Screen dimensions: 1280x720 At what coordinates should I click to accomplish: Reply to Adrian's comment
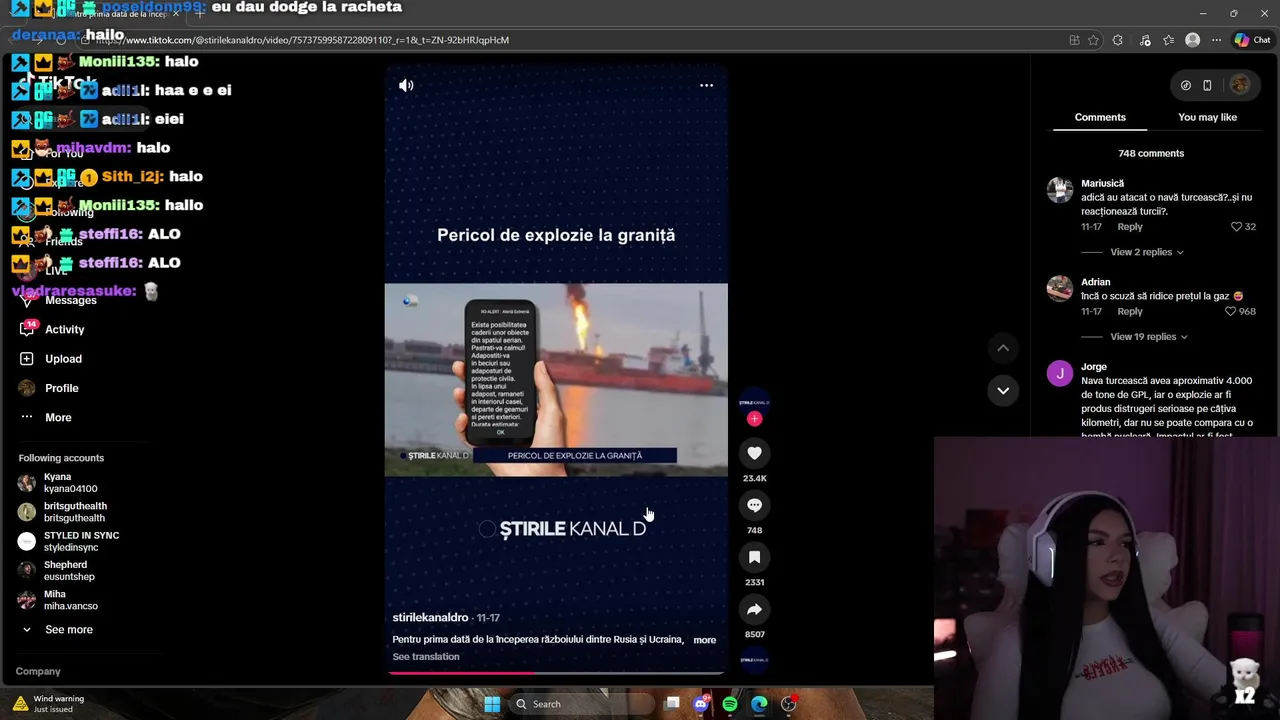tap(1130, 311)
